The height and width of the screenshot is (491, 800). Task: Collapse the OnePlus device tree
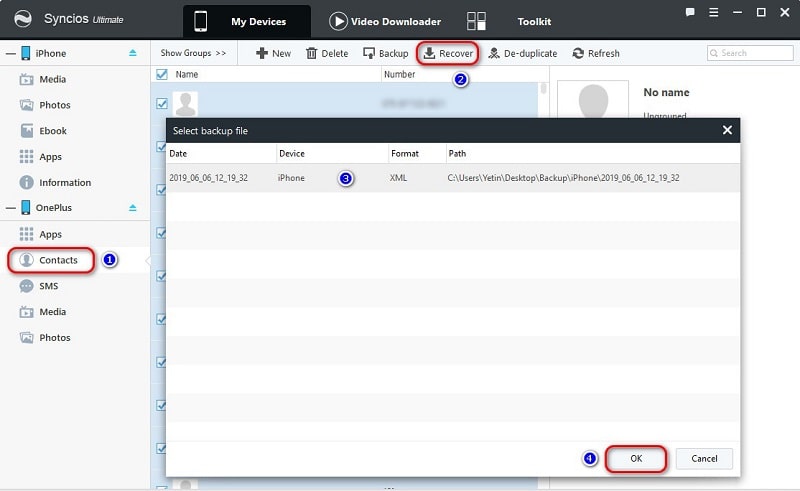tap(11, 208)
